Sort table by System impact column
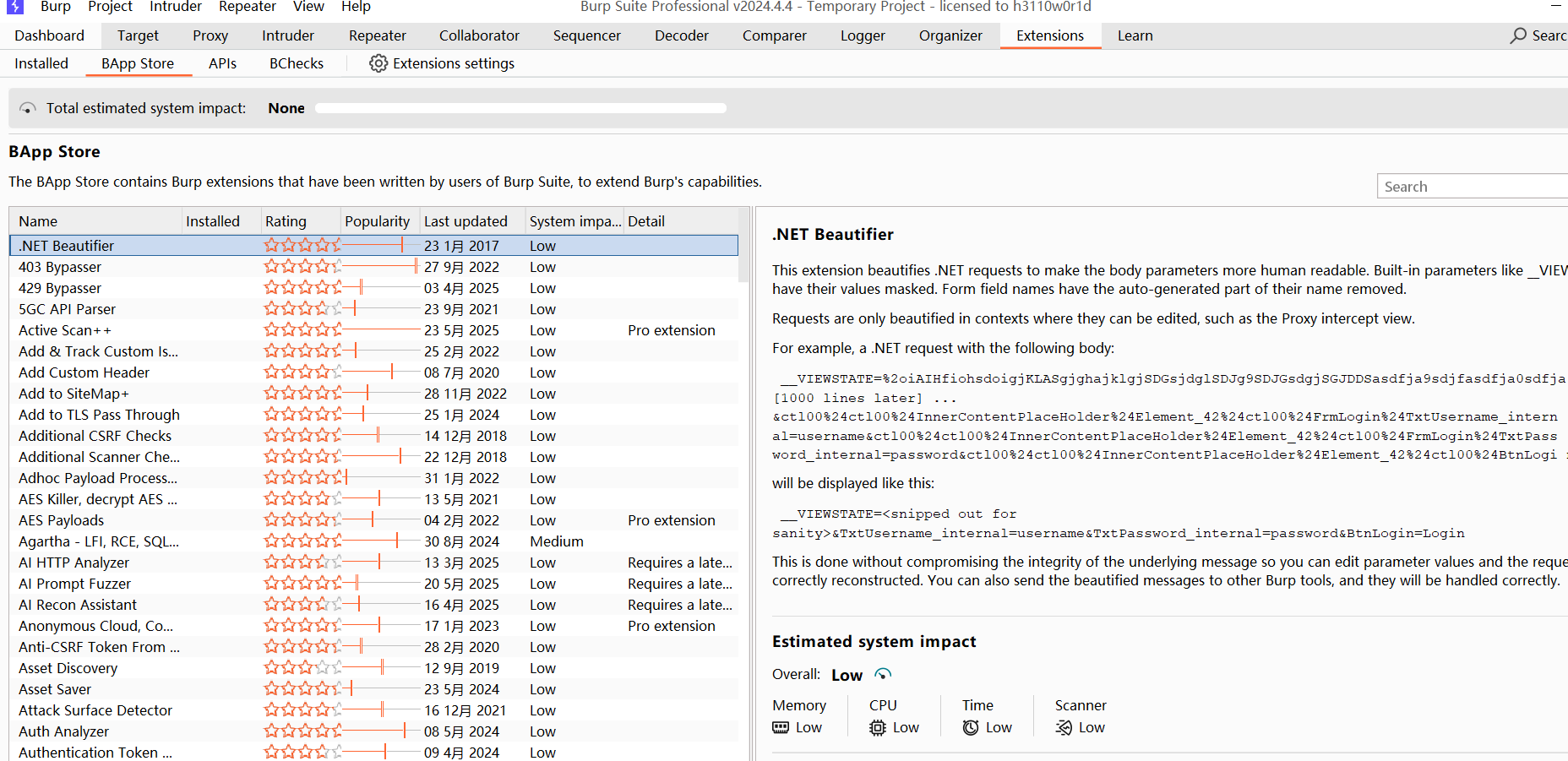 tap(575, 221)
